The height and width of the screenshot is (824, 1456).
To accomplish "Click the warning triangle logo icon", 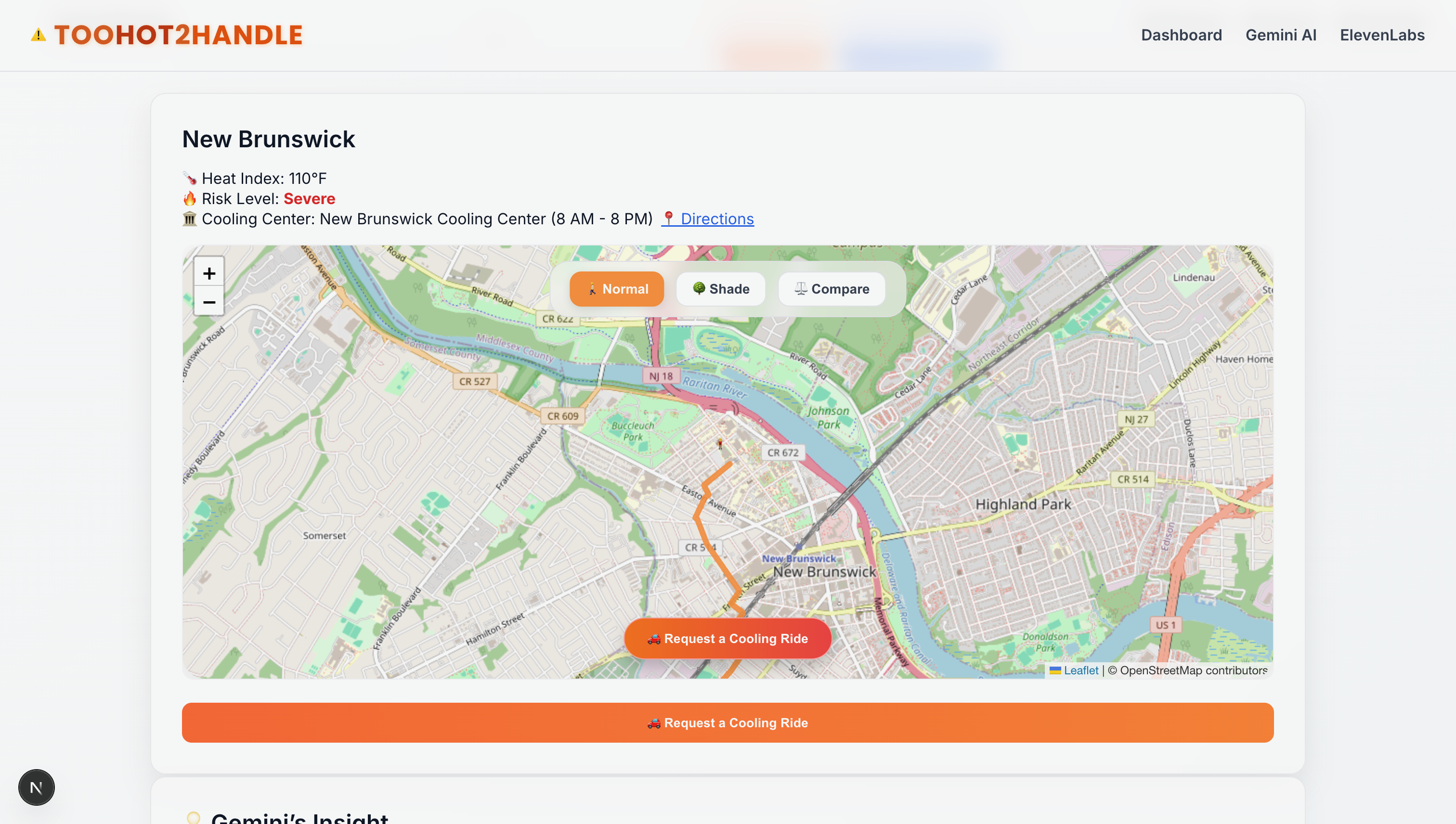I will 38,35.
